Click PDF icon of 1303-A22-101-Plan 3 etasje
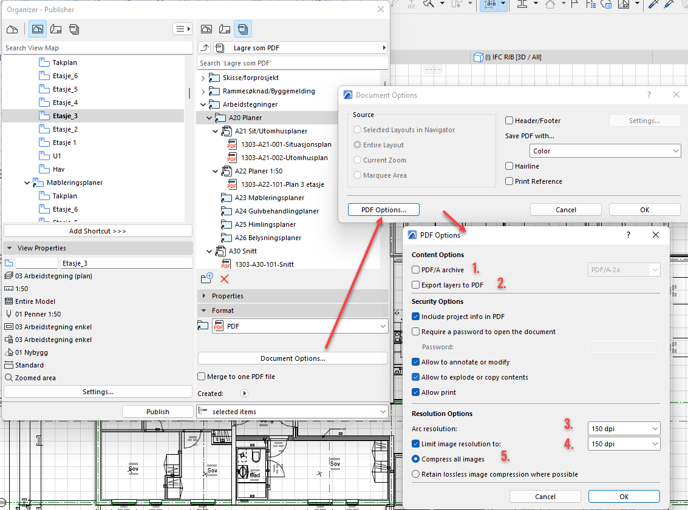This screenshot has height=510, width=688. pyautogui.click(x=232, y=184)
